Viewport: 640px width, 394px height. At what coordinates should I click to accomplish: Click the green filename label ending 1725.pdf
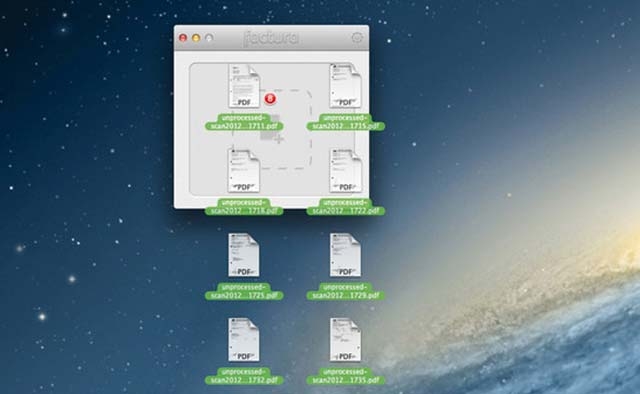(244, 291)
